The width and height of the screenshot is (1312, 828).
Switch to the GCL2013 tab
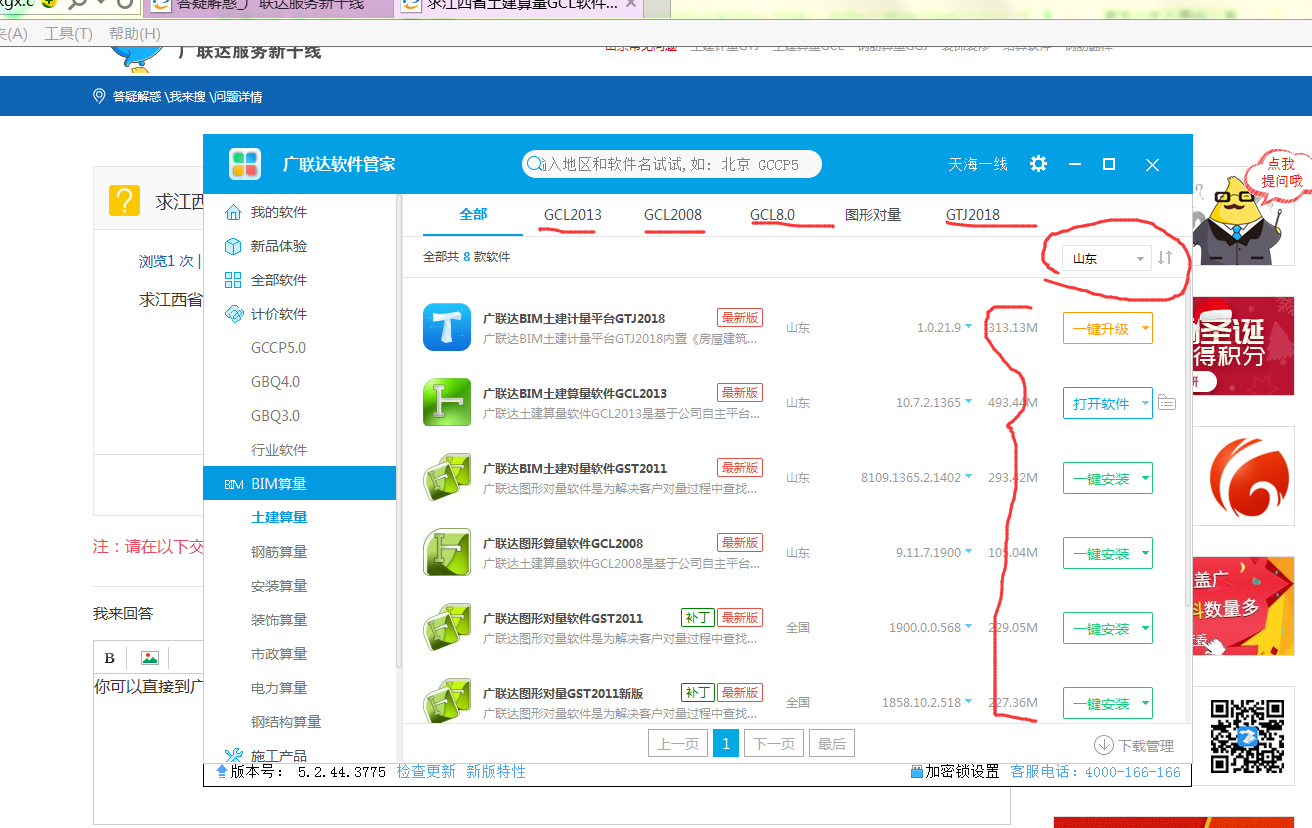573,214
